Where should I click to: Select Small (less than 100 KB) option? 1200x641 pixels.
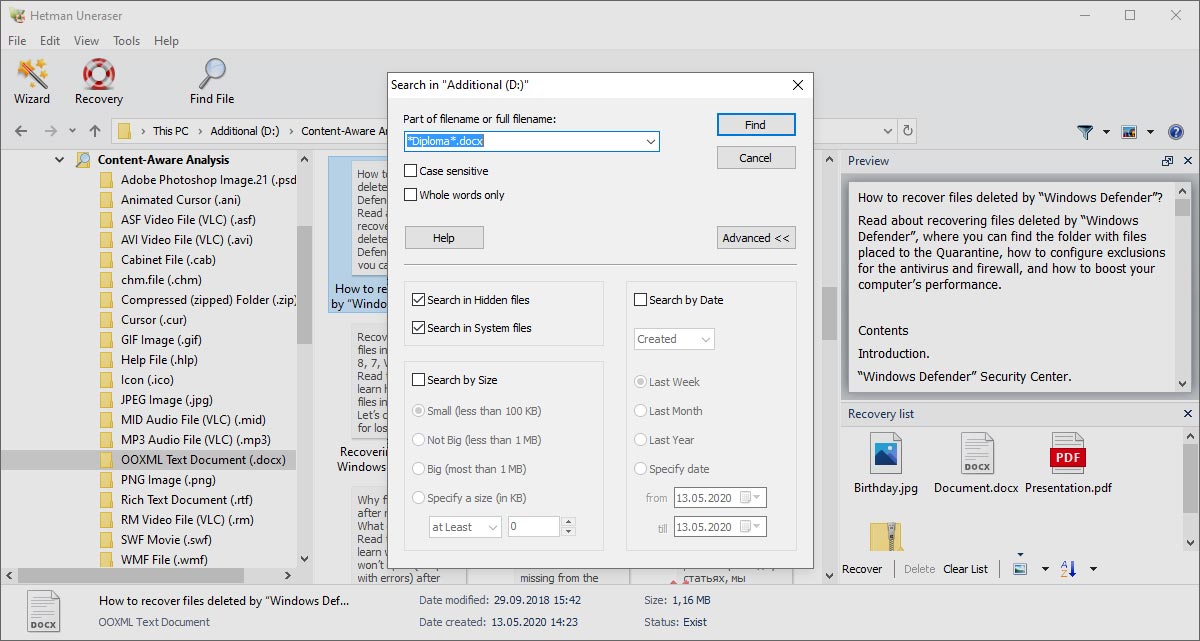[420, 411]
